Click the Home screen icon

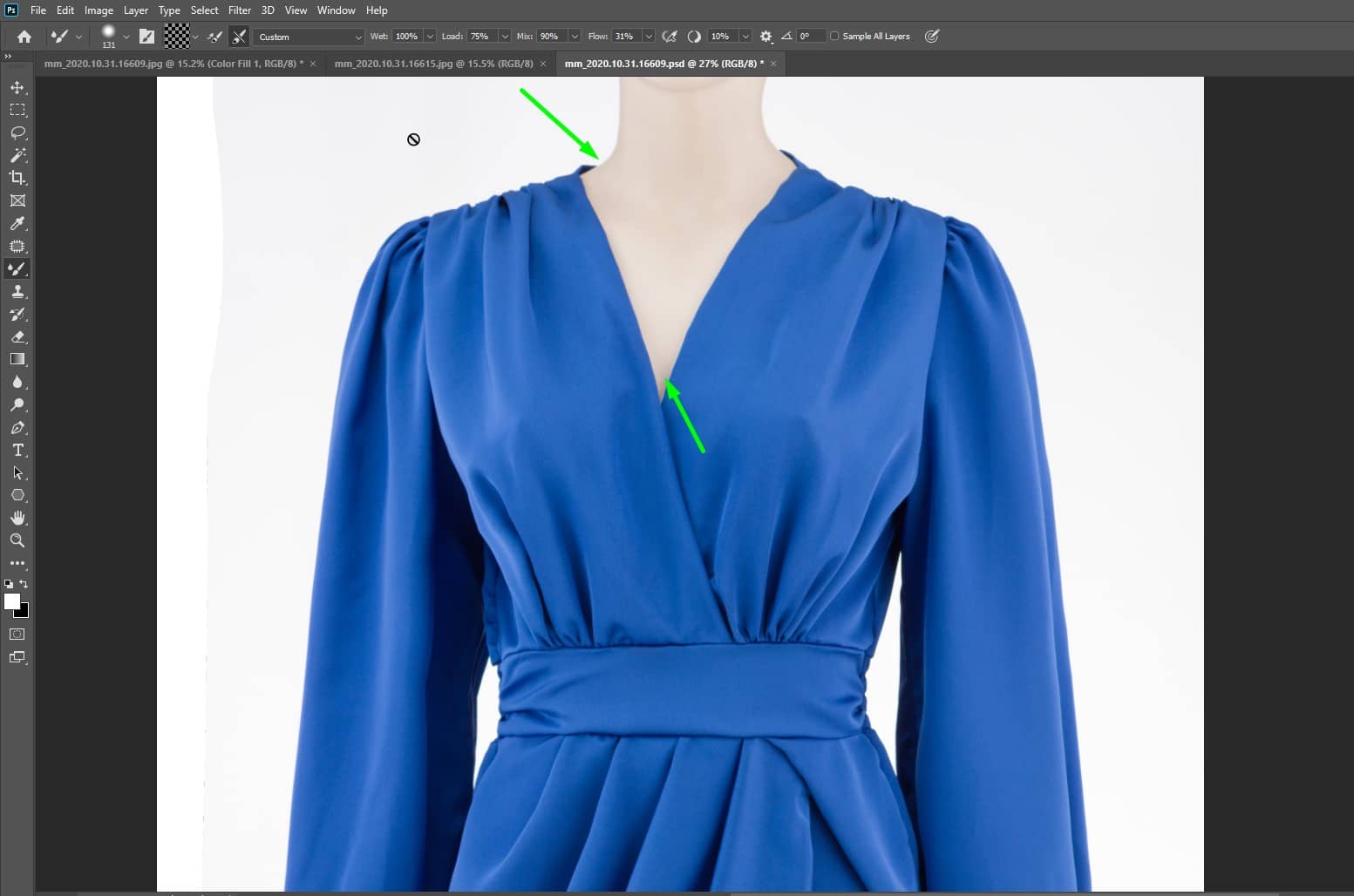click(x=23, y=36)
